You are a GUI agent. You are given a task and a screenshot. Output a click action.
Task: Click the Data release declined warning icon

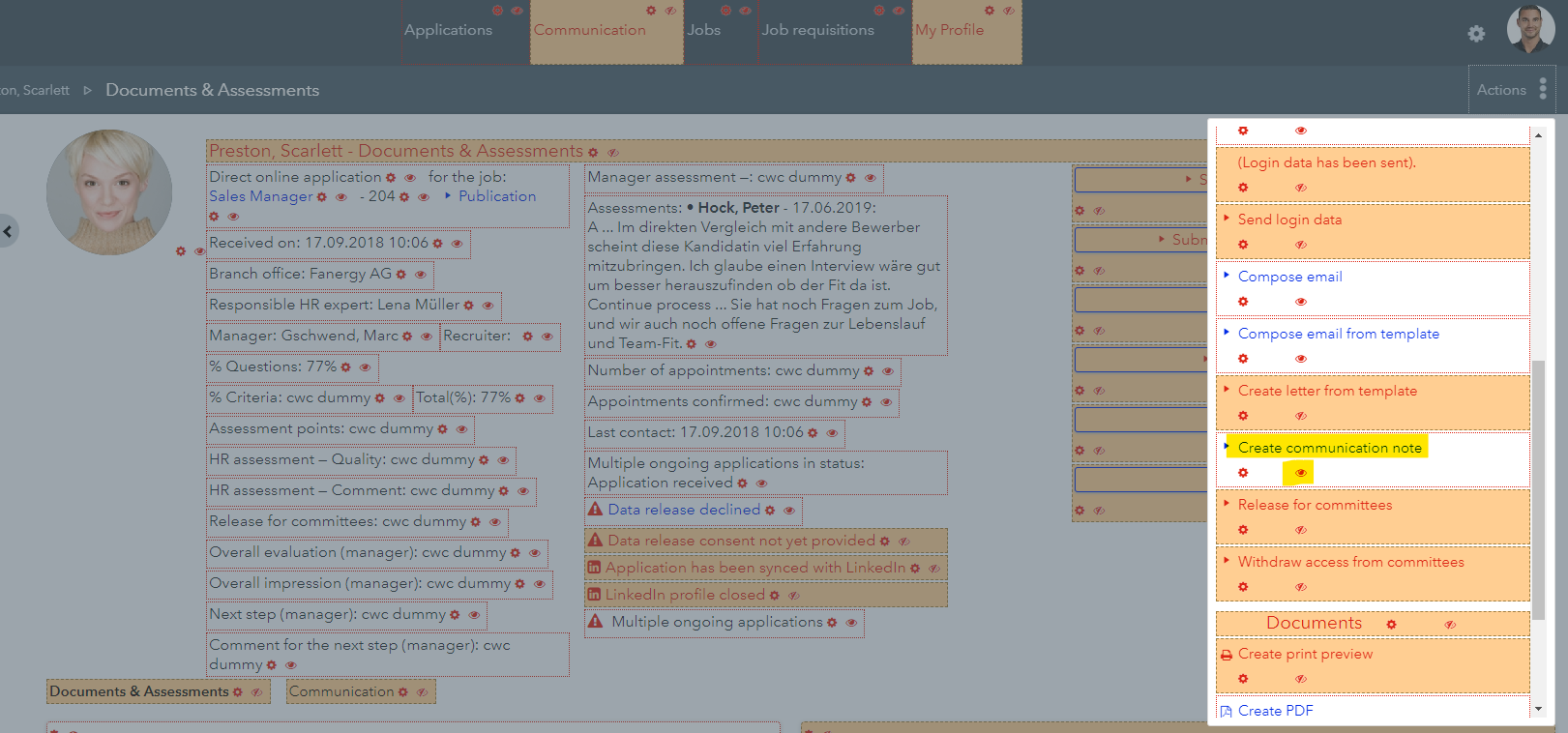click(595, 510)
